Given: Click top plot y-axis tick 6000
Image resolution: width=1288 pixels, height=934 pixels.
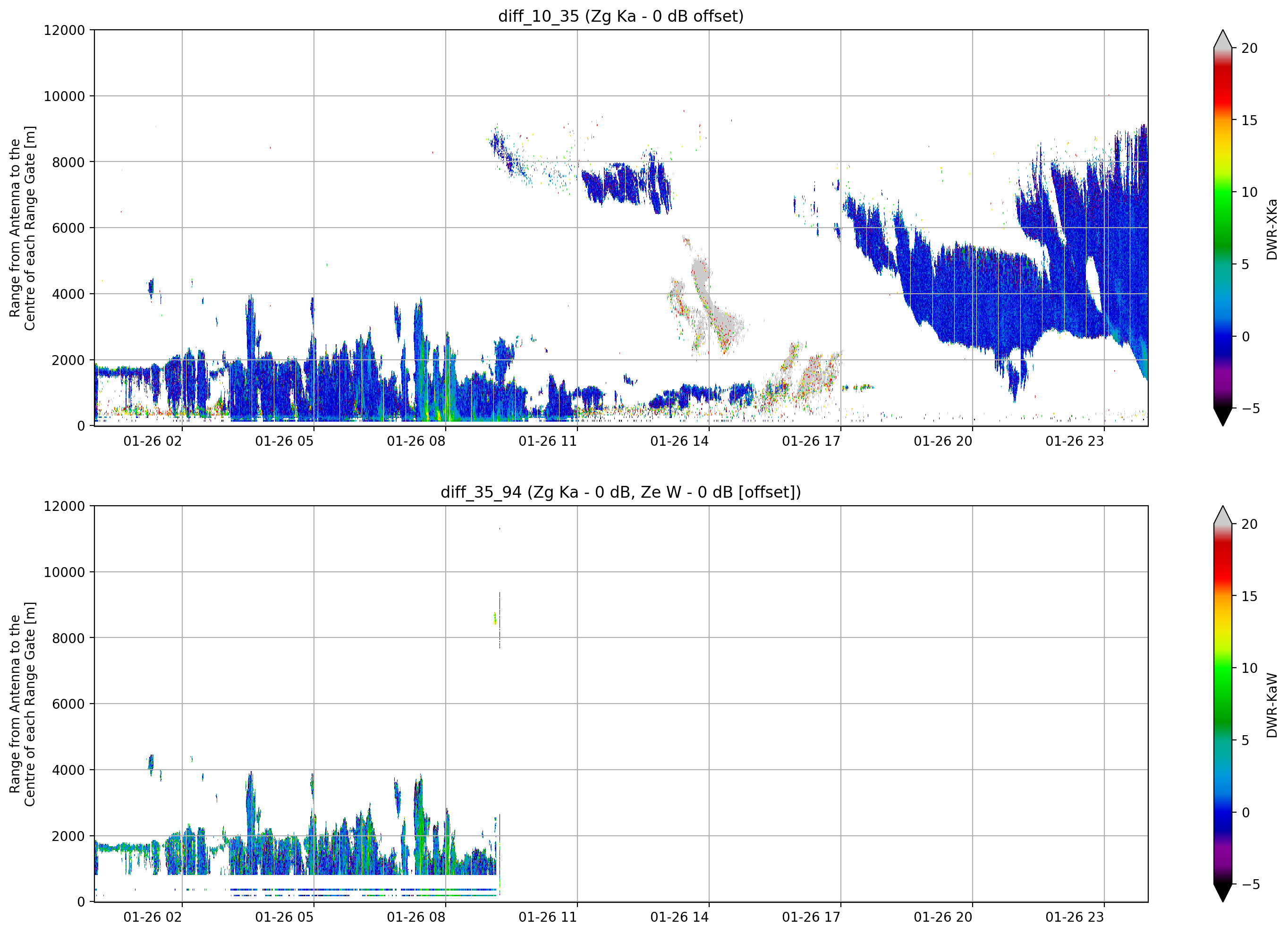Looking at the screenshot, I should [68, 228].
